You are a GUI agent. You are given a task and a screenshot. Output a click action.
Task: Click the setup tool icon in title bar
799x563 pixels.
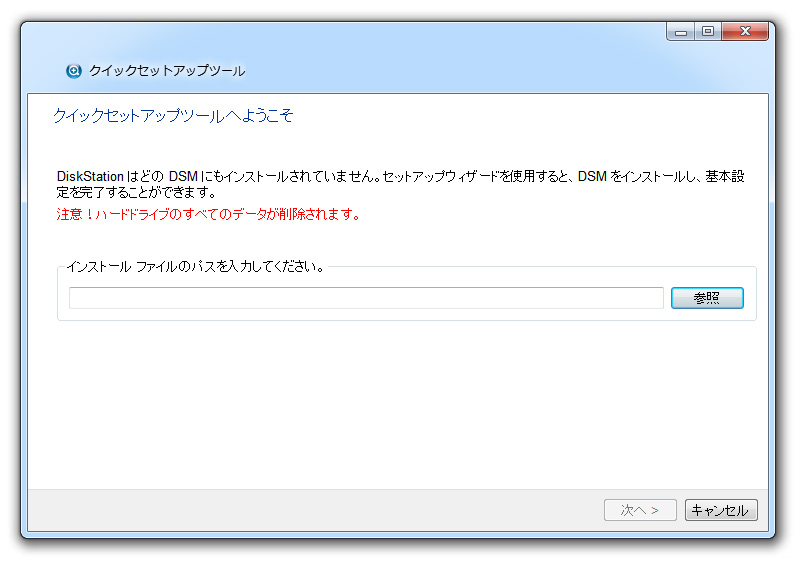74,71
